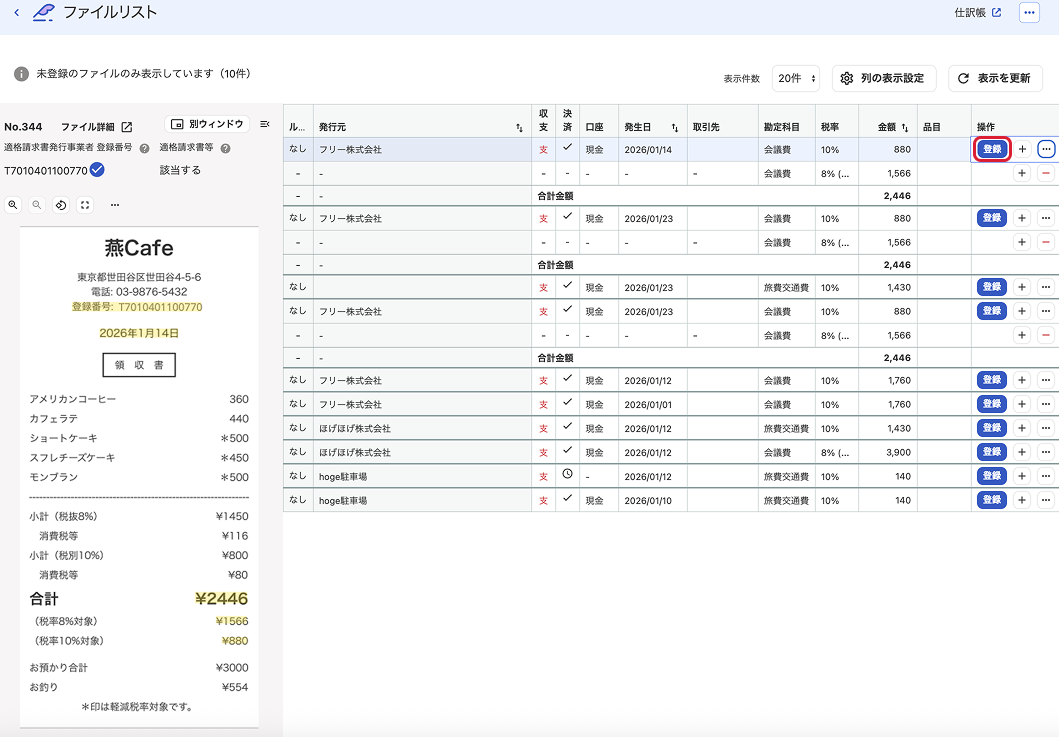Open more actions for hoge駐車場 2026/01/10 row
1060x737 pixels.
[1046, 500]
